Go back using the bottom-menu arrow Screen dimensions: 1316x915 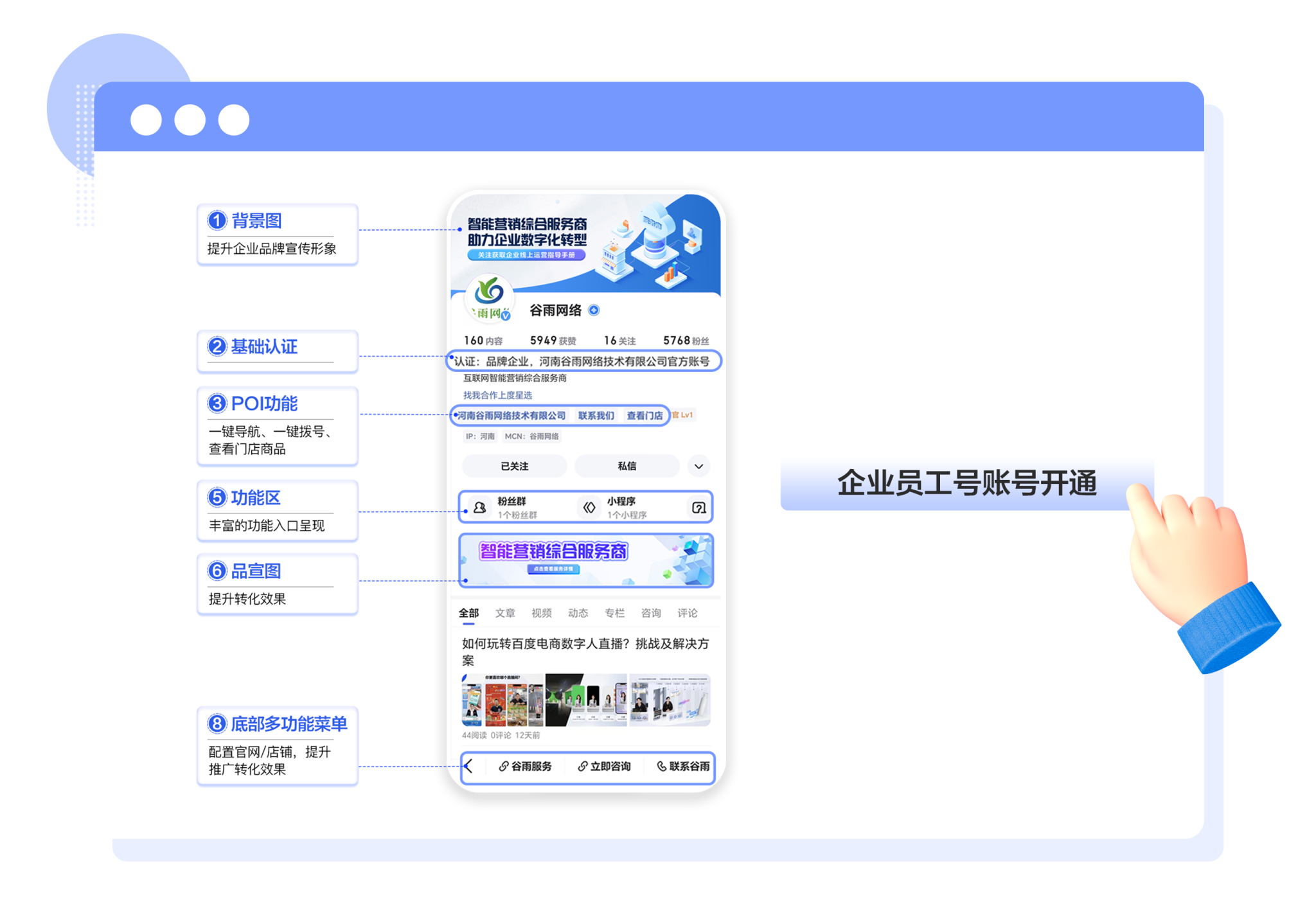[469, 766]
